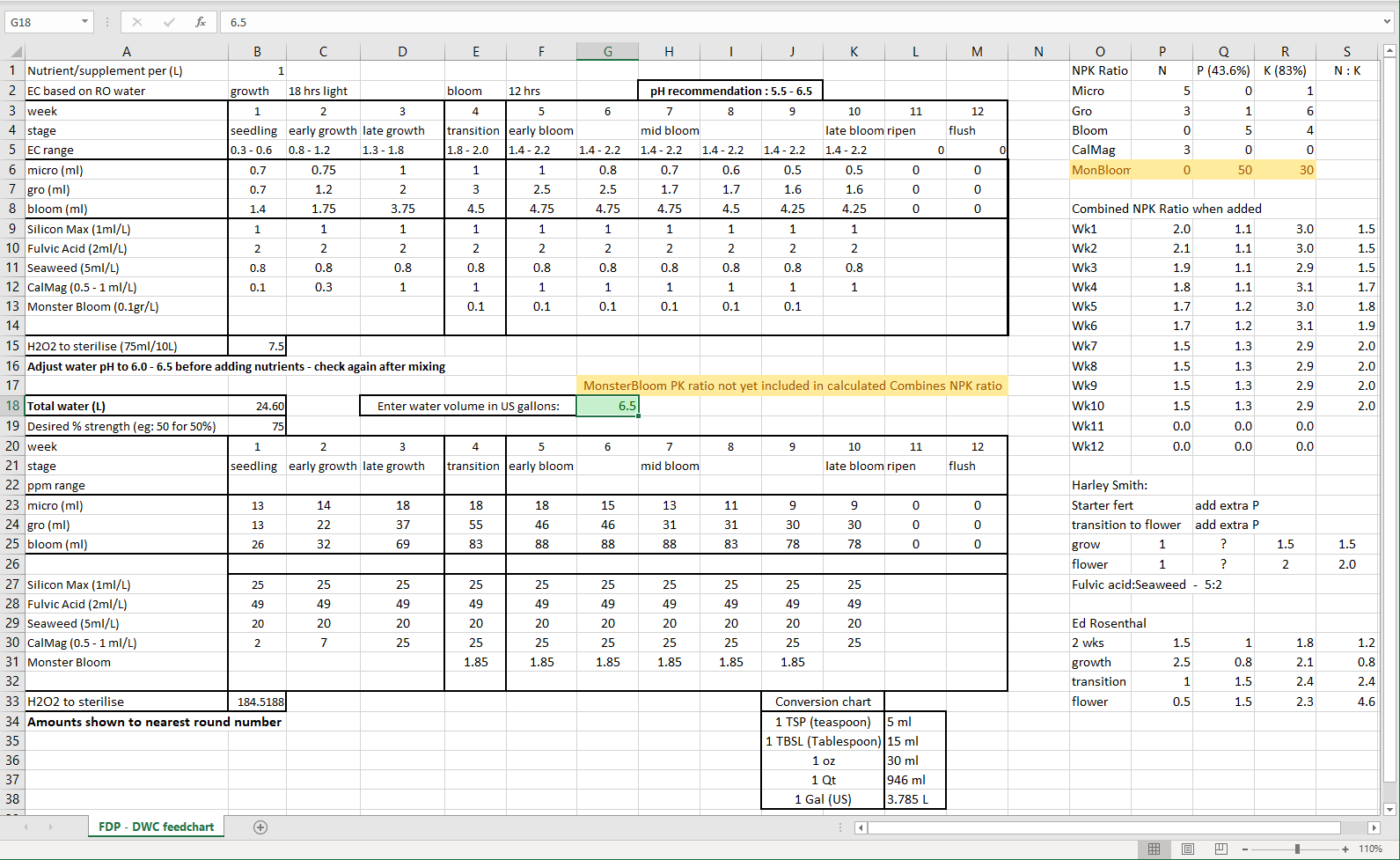
Task: Click 'Total water (L)' cell
Action: [127, 406]
